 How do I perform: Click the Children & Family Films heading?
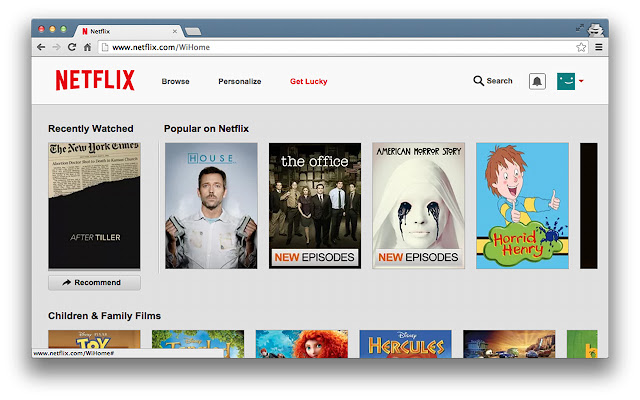[x=104, y=316]
